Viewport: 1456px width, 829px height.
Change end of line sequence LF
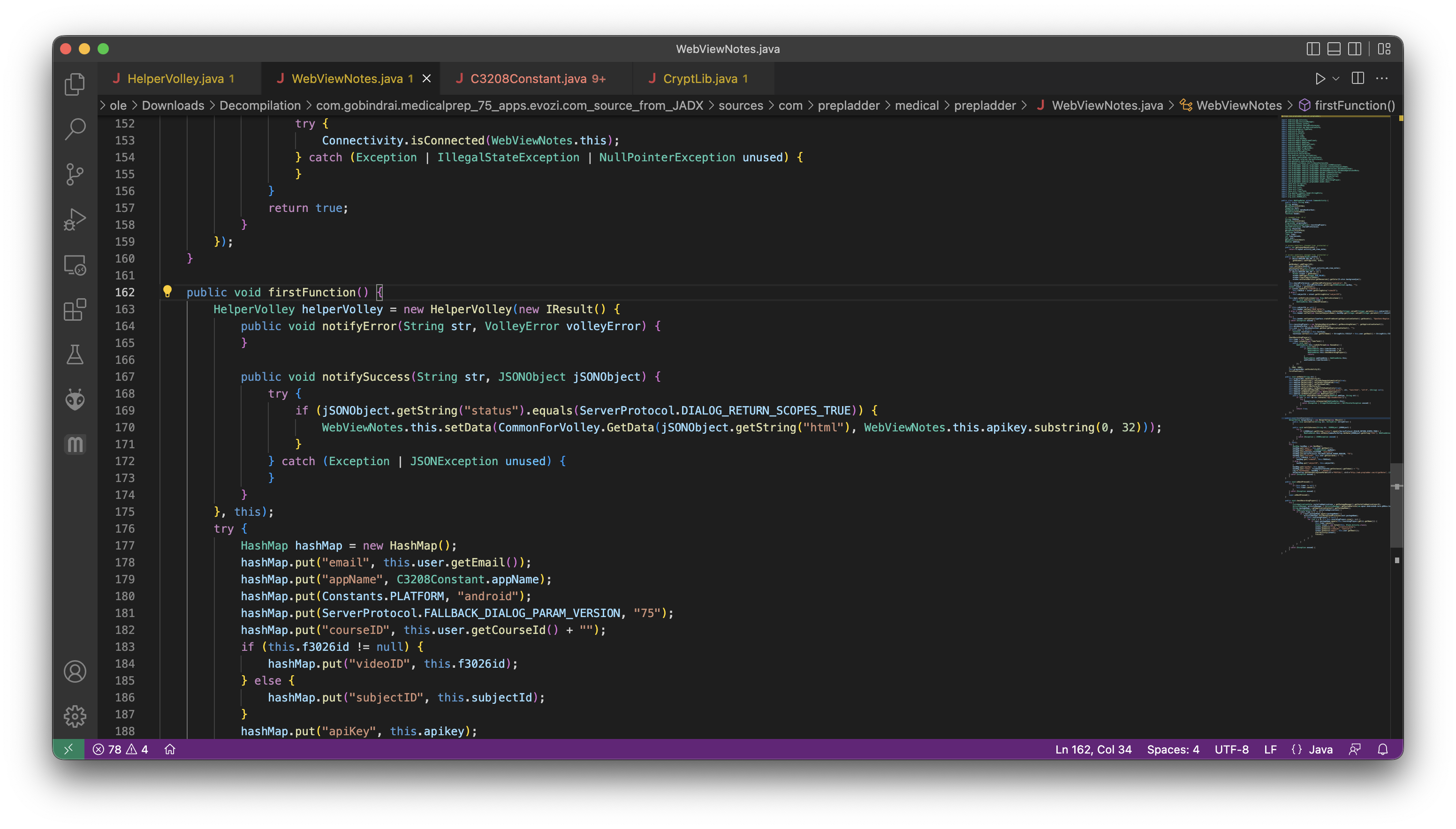[1270, 749]
